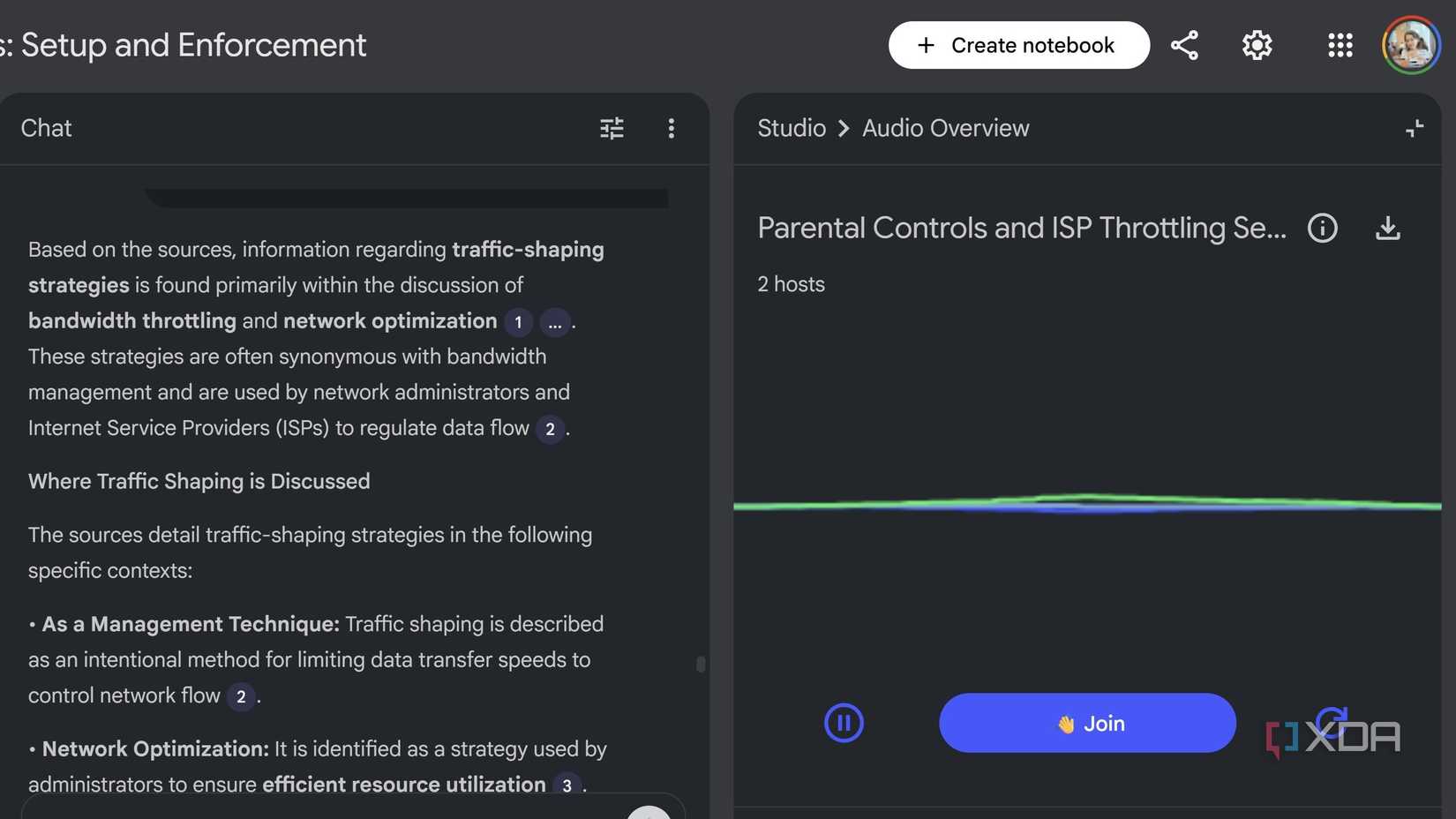Image resolution: width=1456 pixels, height=819 pixels.
Task: Click the Chat panel title
Action: (46, 129)
